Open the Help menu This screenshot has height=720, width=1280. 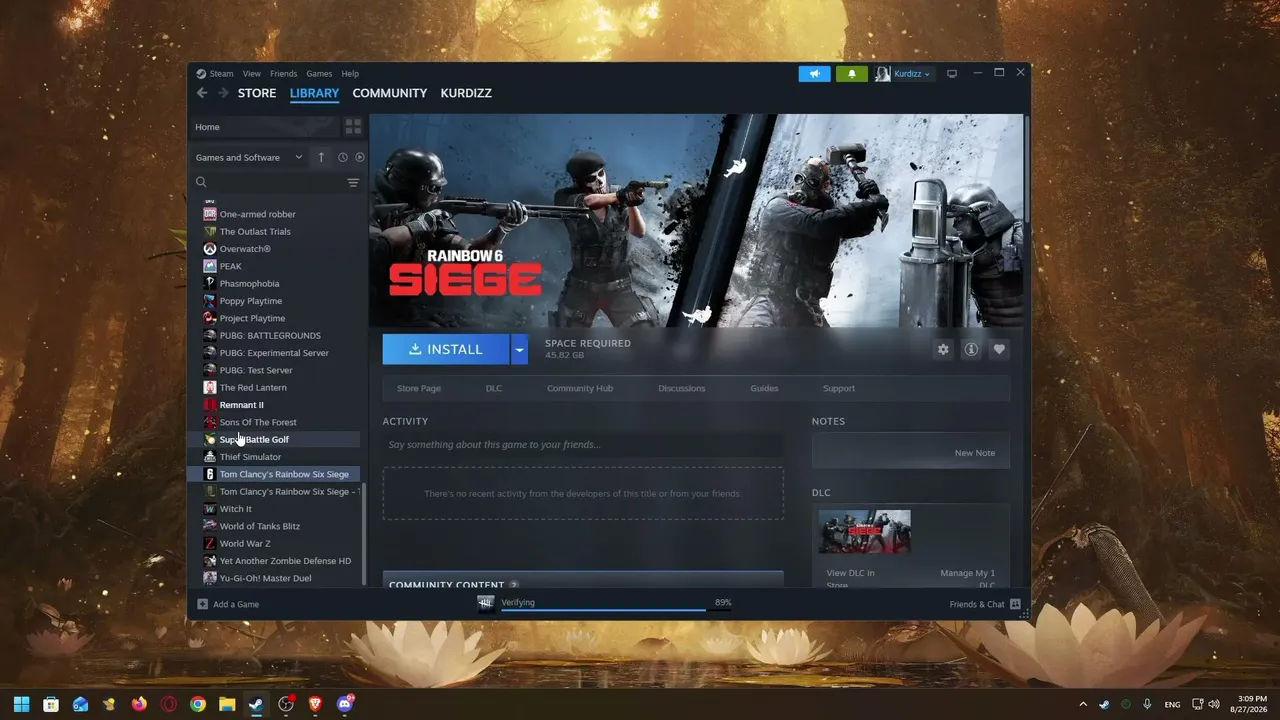click(x=350, y=74)
